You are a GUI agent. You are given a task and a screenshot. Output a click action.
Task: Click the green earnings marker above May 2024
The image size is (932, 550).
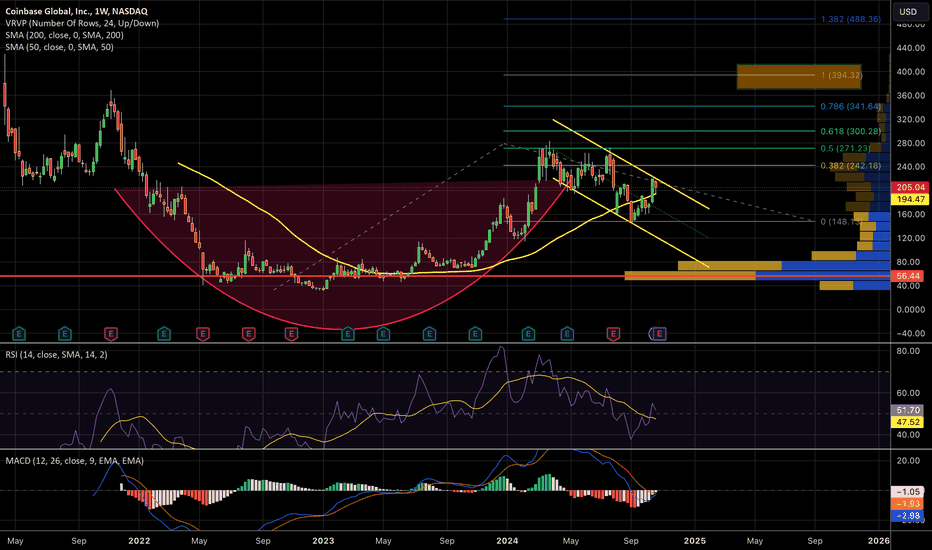click(567, 334)
